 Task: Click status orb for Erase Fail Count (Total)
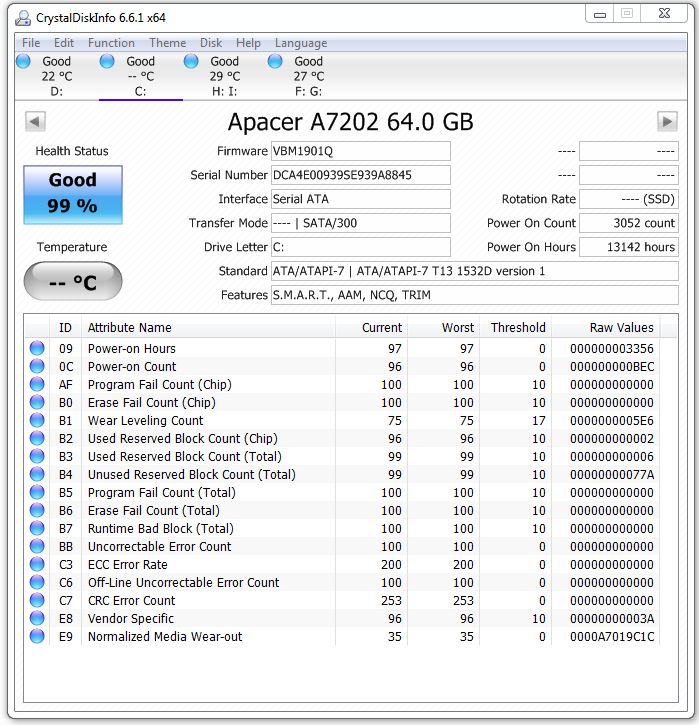pyautogui.click(x=37, y=510)
